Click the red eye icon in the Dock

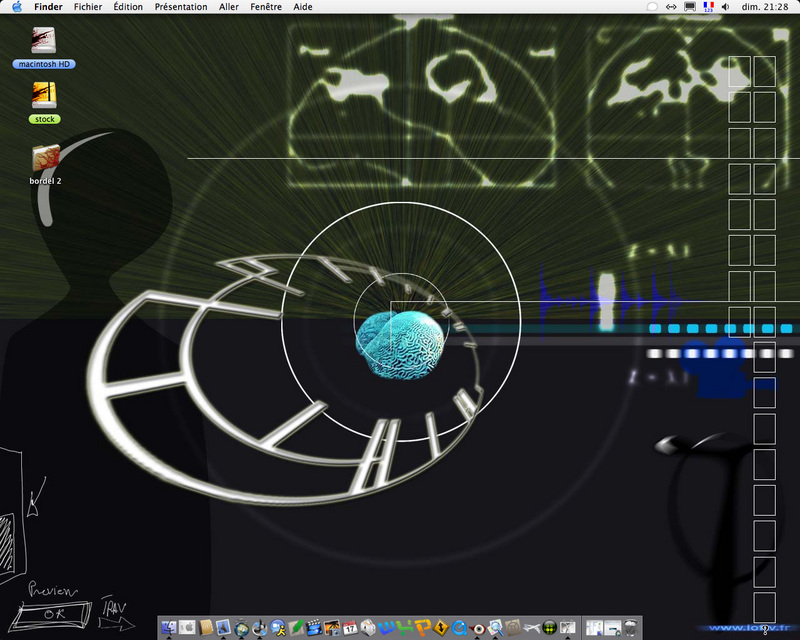pos(478,627)
